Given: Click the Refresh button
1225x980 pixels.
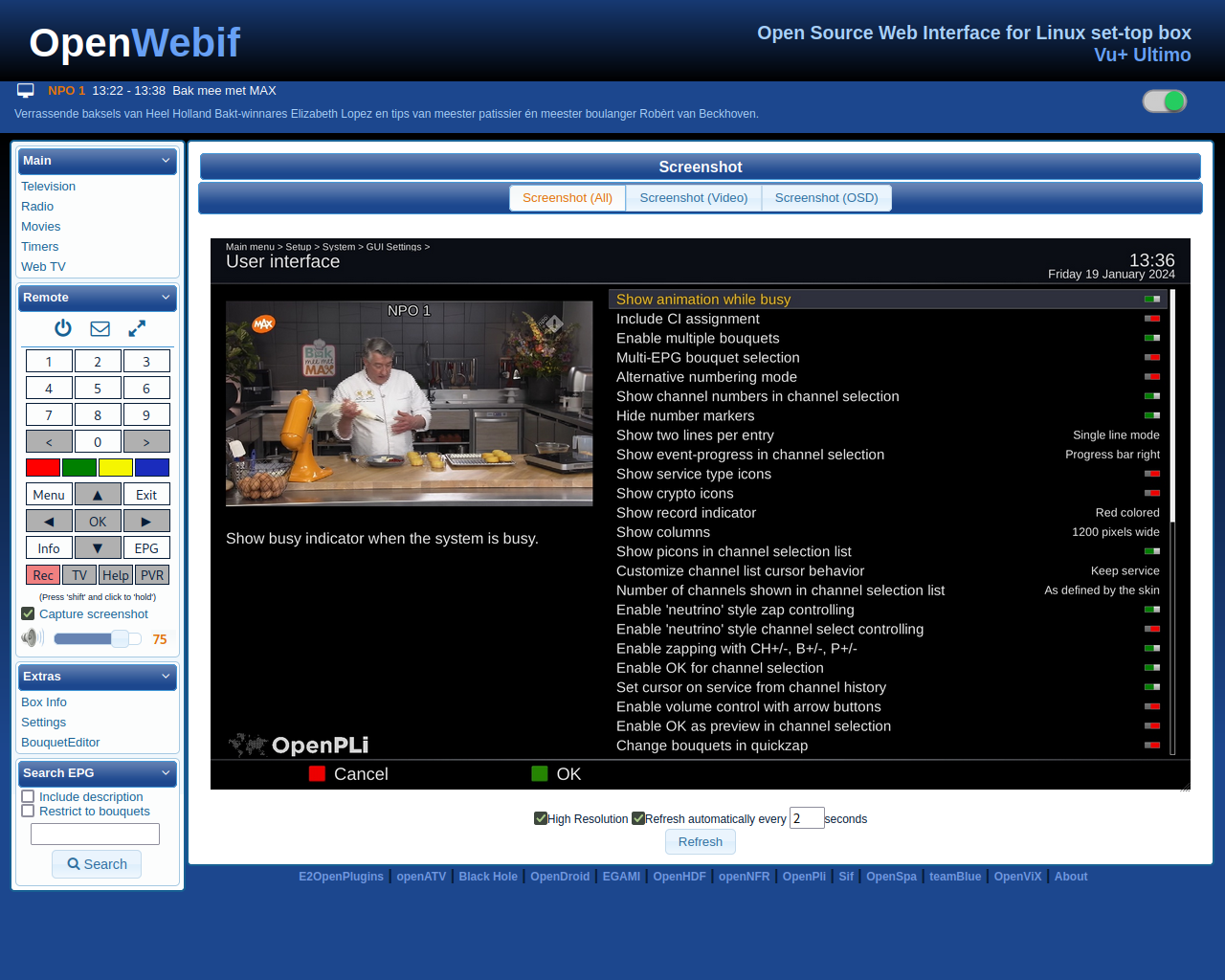Looking at the screenshot, I should [701, 842].
